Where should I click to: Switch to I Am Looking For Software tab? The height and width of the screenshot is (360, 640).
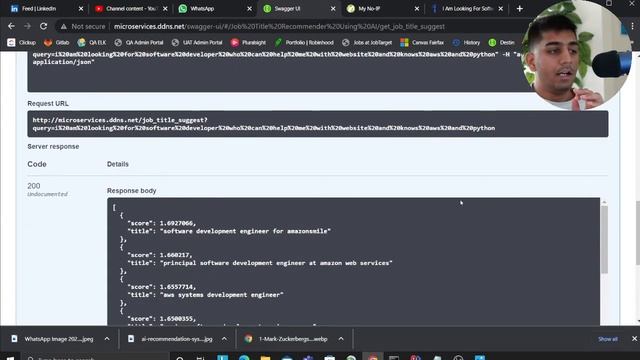coord(467,9)
